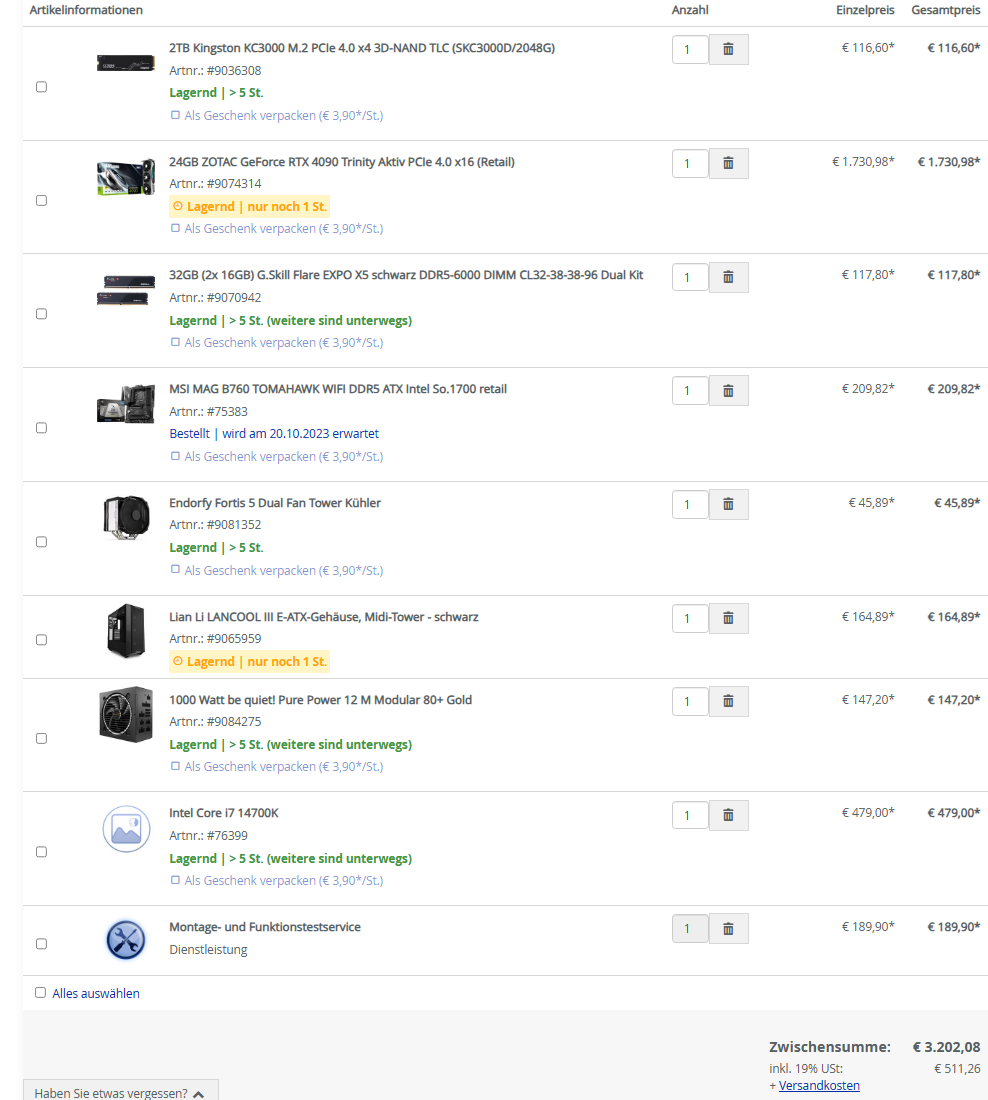Image resolution: width=988 pixels, height=1100 pixels.
Task: Click quantity field for G.Skill Flare RAM
Action: point(690,277)
